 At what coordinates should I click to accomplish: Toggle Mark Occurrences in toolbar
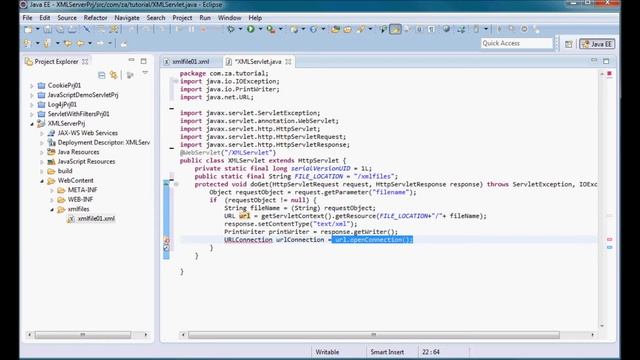[x=395, y=29]
